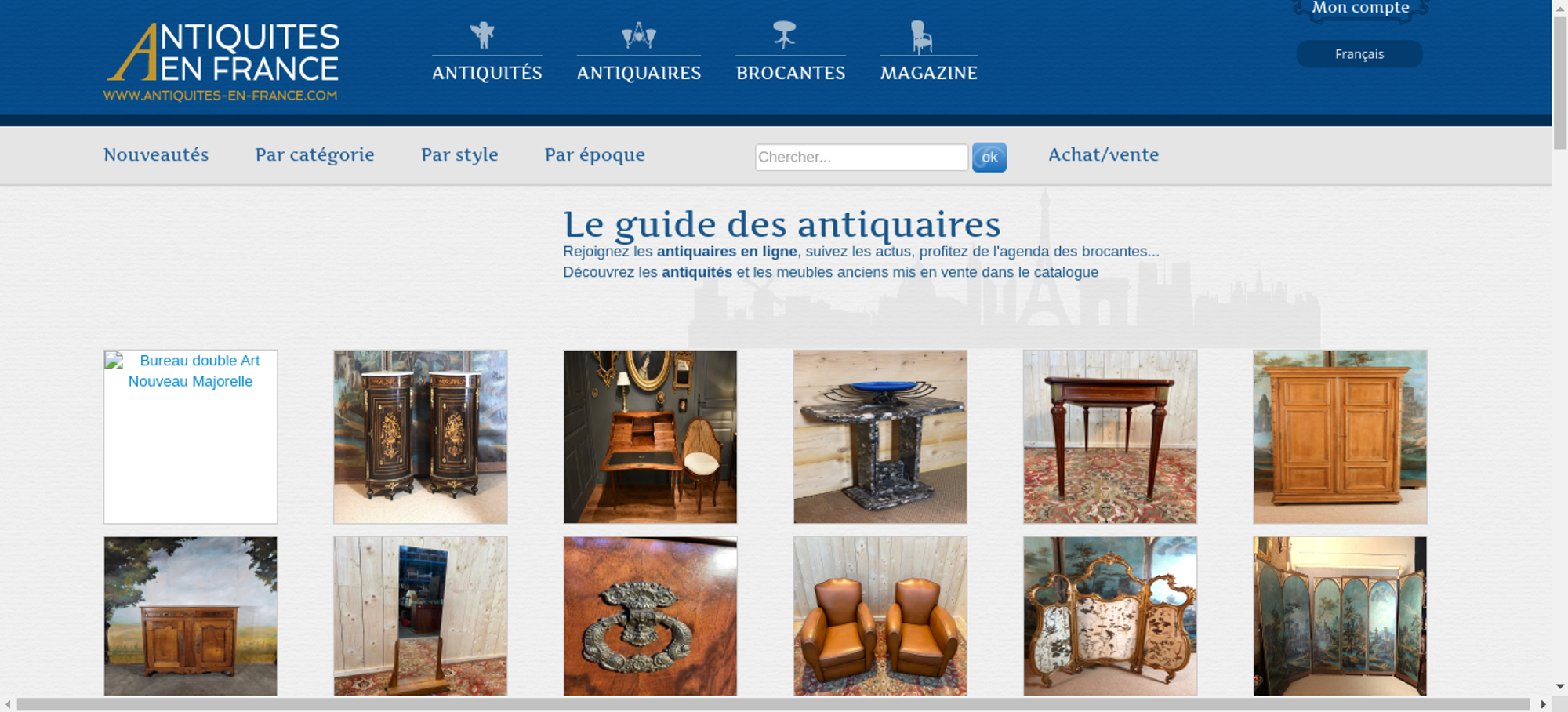Screen dimensions: 1568x712
Task: Click the ok search button
Action: click(x=989, y=158)
